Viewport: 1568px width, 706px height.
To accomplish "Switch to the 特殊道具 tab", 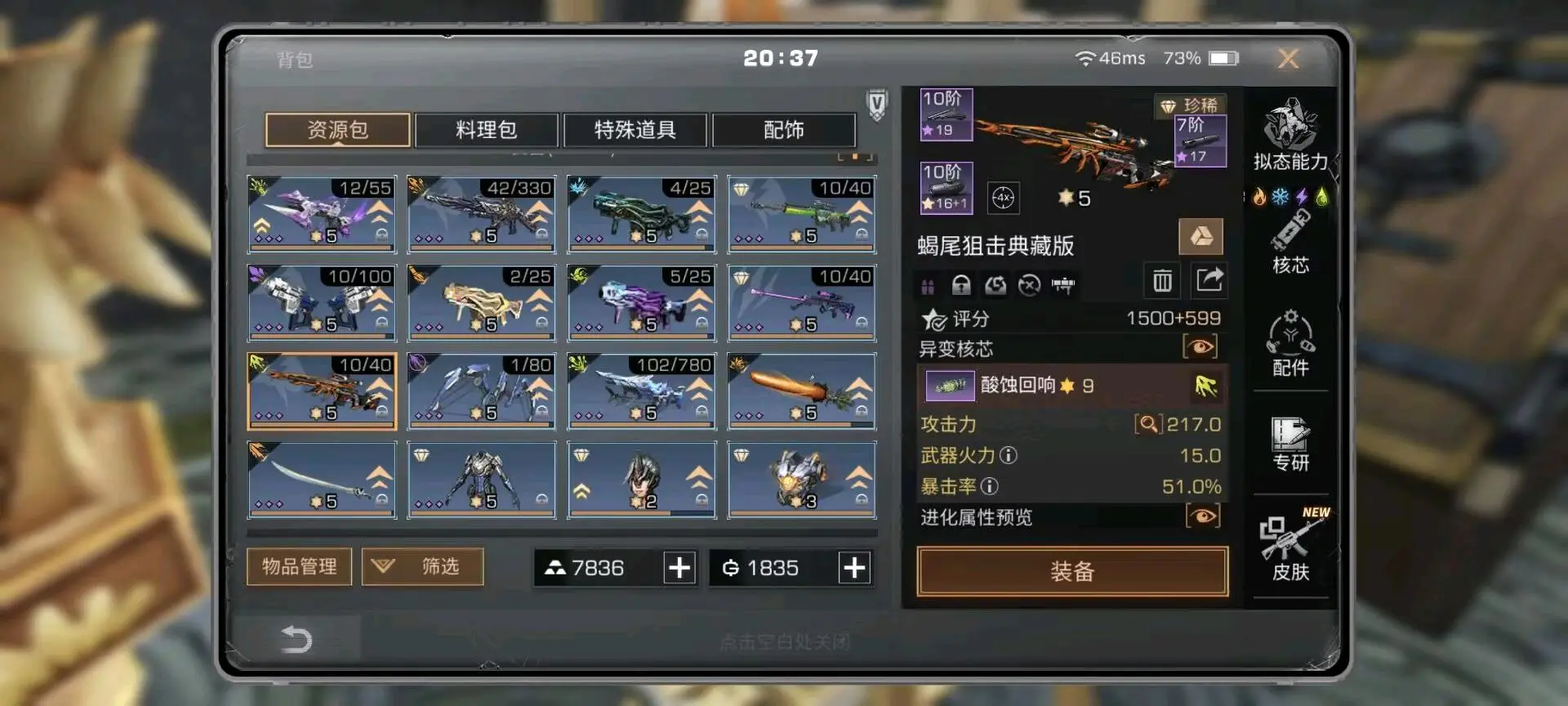I will [x=635, y=130].
